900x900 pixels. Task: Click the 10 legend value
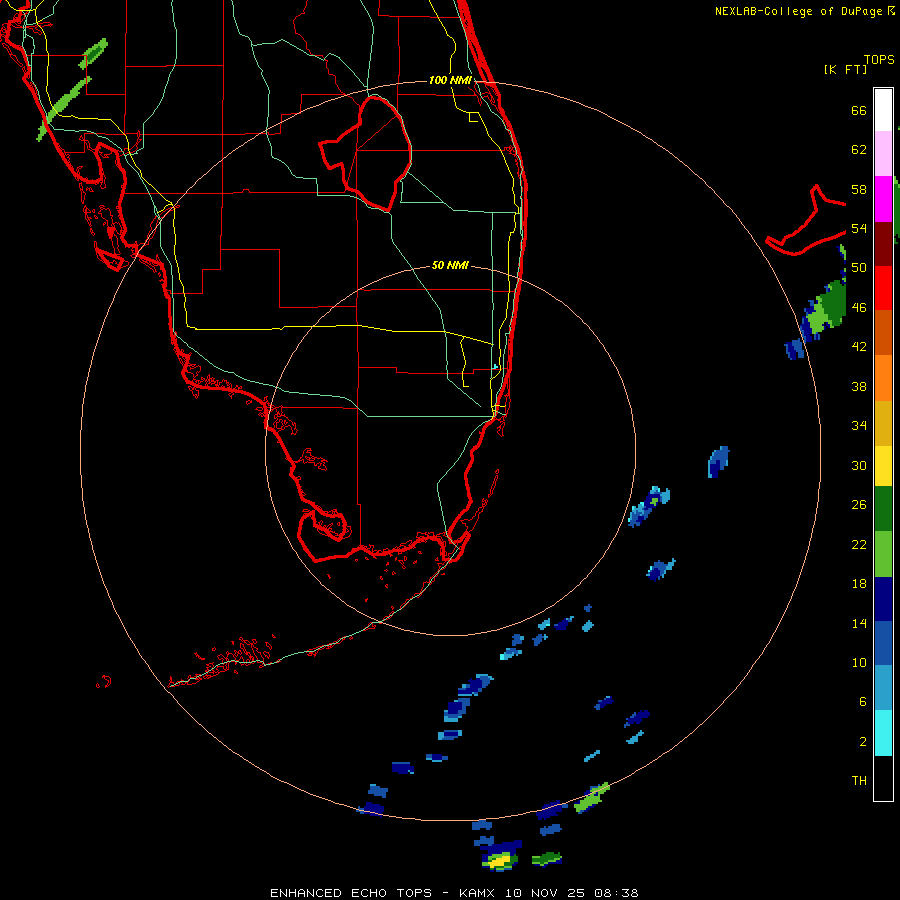(x=859, y=663)
